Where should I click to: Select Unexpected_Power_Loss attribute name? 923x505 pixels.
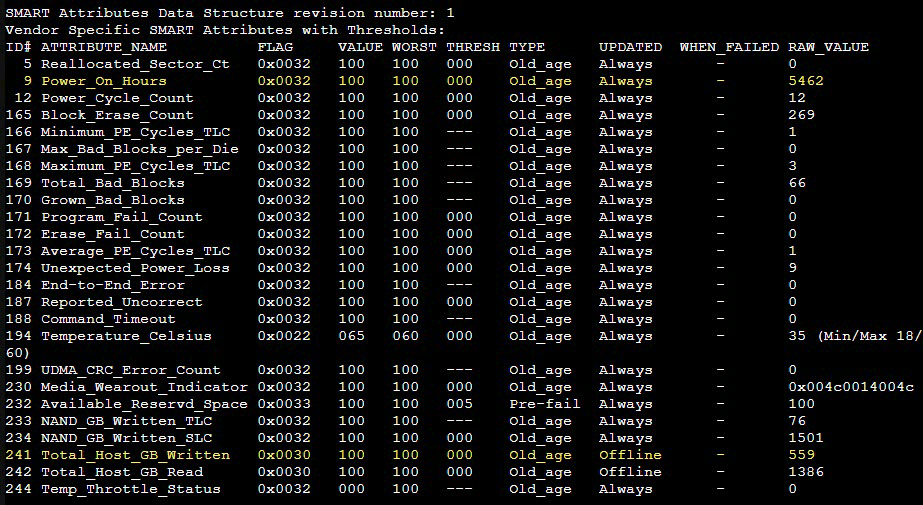(x=135, y=269)
